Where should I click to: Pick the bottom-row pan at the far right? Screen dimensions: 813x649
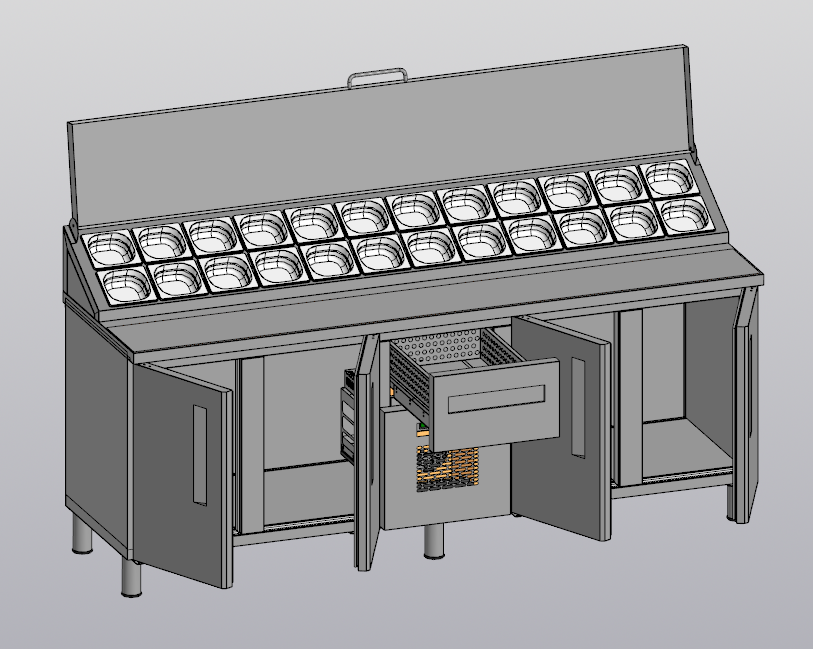click(686, 215)
